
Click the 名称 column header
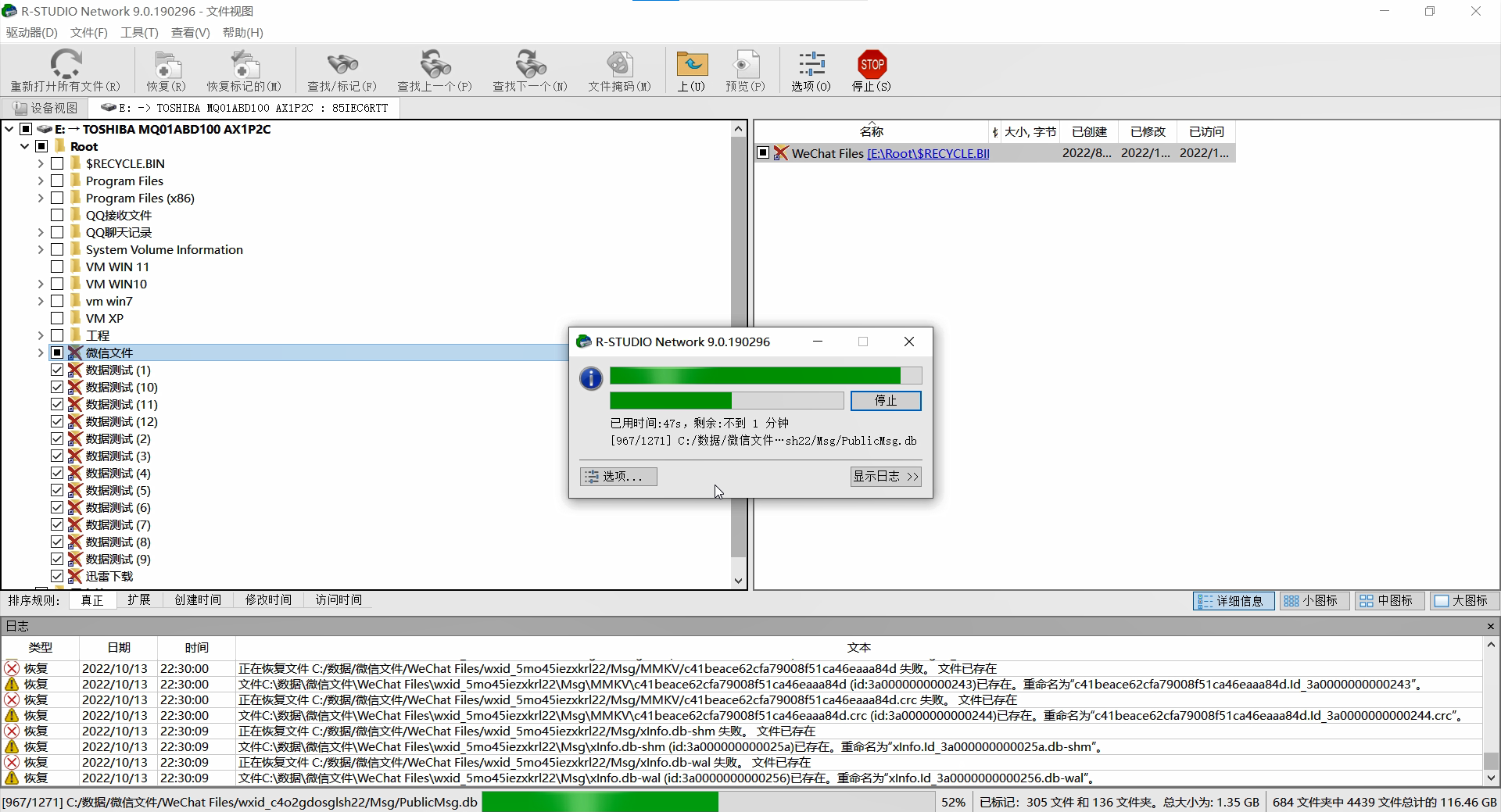(x=872, y=131)
